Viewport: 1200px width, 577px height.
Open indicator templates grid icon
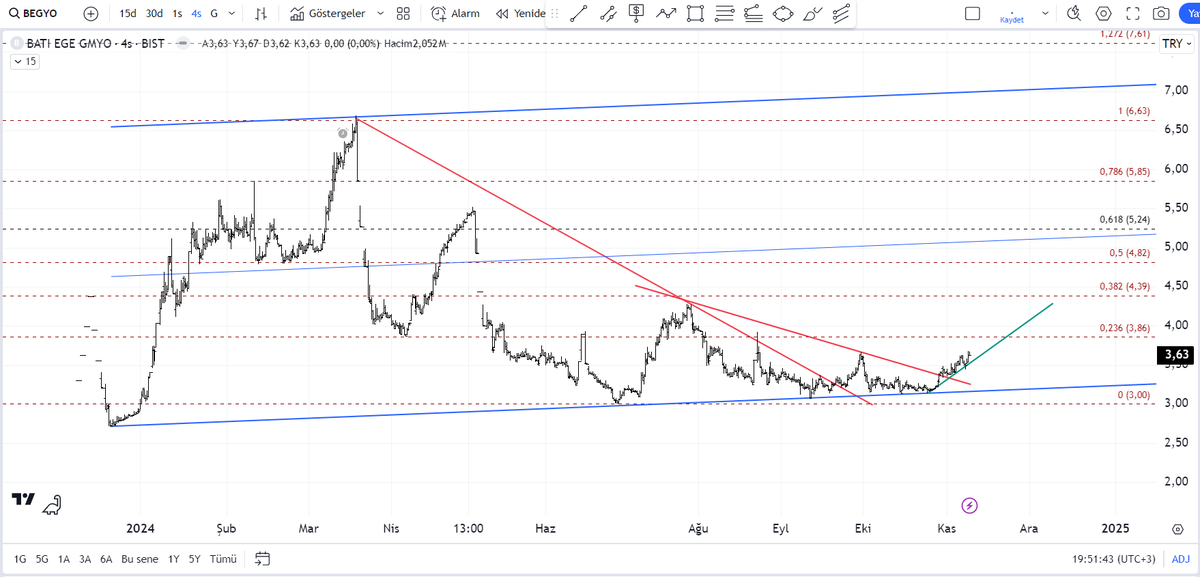403,14
